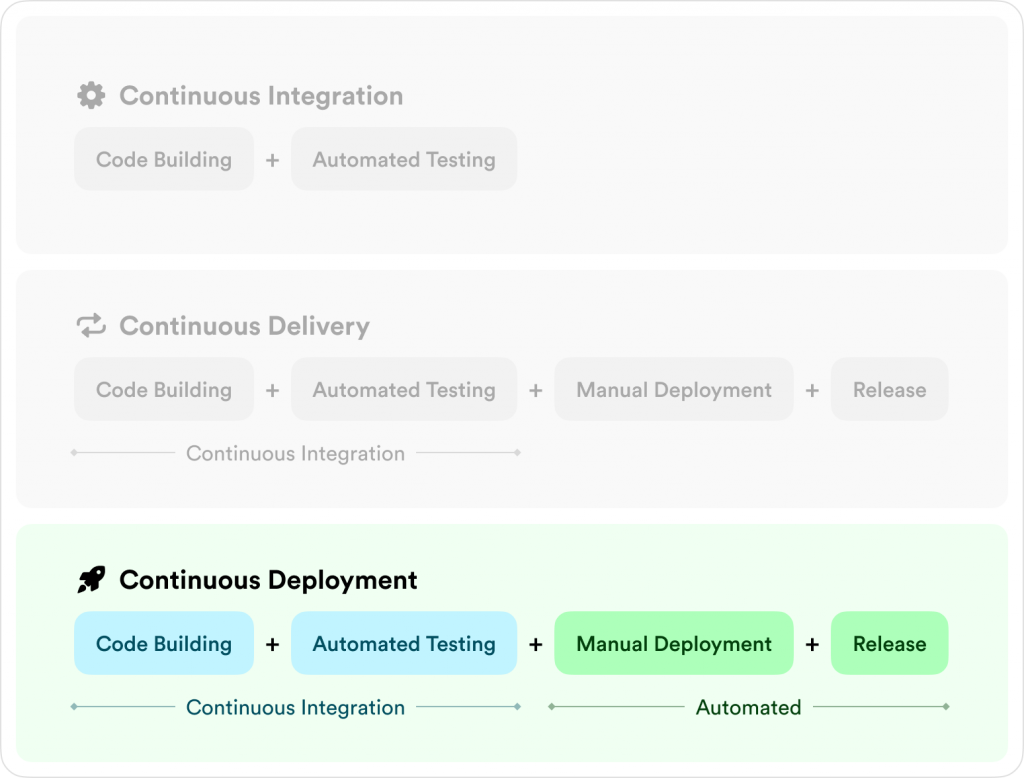Image resolution: width=1024 pixels, height=778 pixels.
Task: Click green Release chip in Continuous Deployment
Action: point(889,643)
